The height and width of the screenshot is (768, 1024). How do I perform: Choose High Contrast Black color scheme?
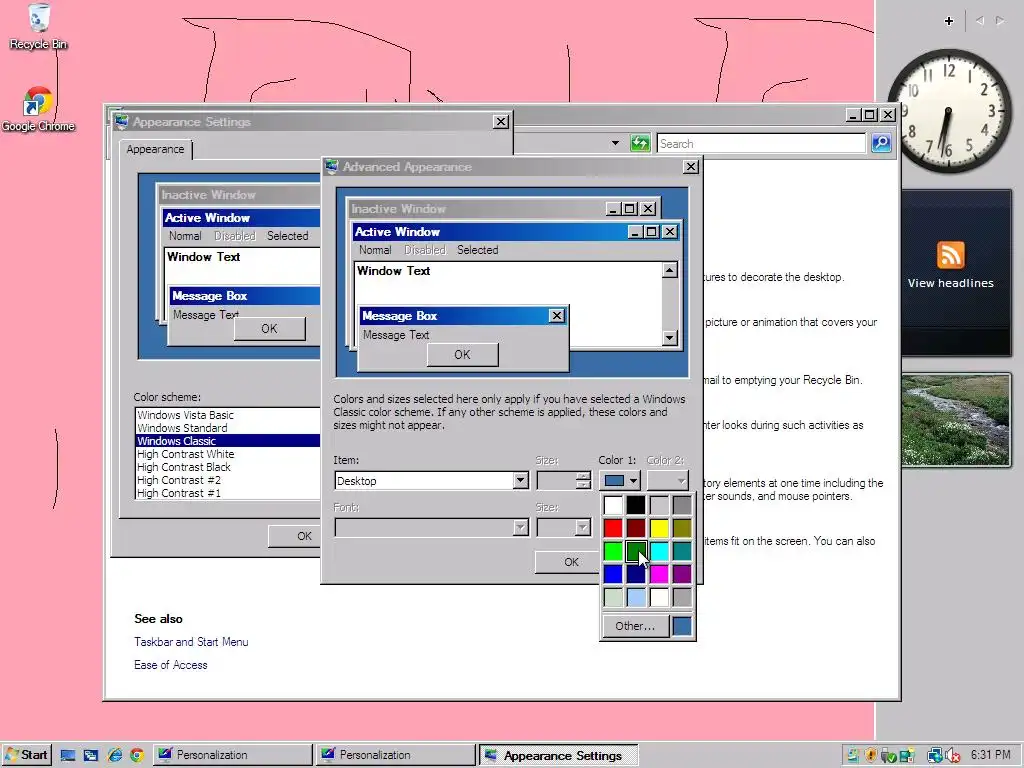[228, 467]
